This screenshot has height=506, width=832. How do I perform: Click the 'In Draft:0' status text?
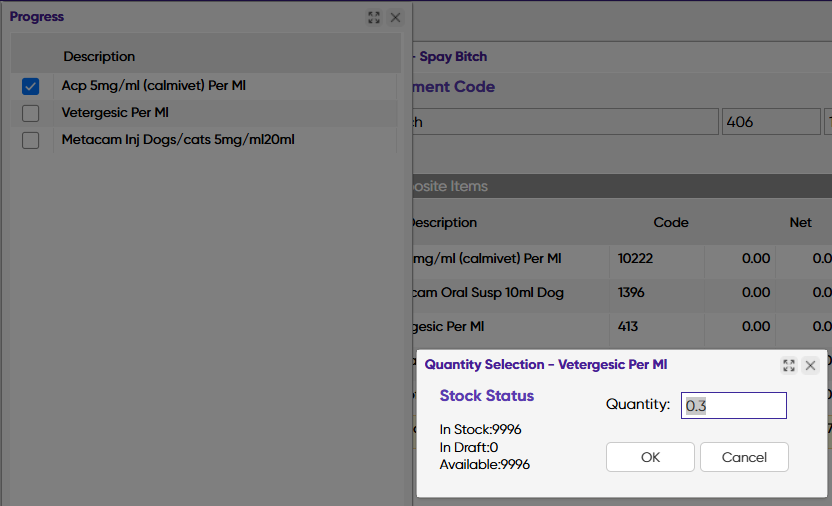[469, 447]
